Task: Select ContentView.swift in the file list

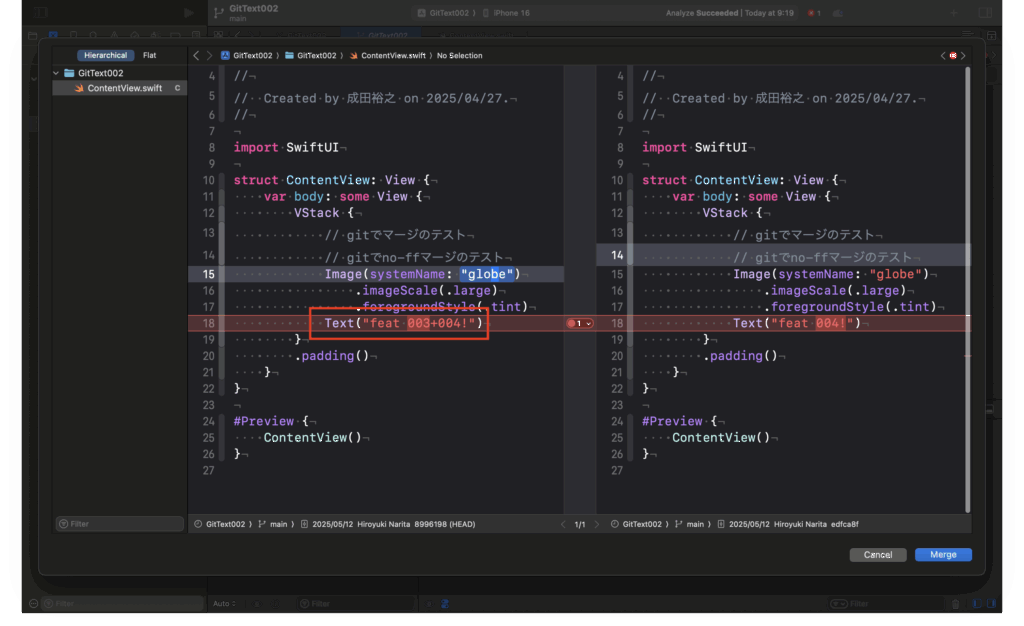Action: coord(120,88)
